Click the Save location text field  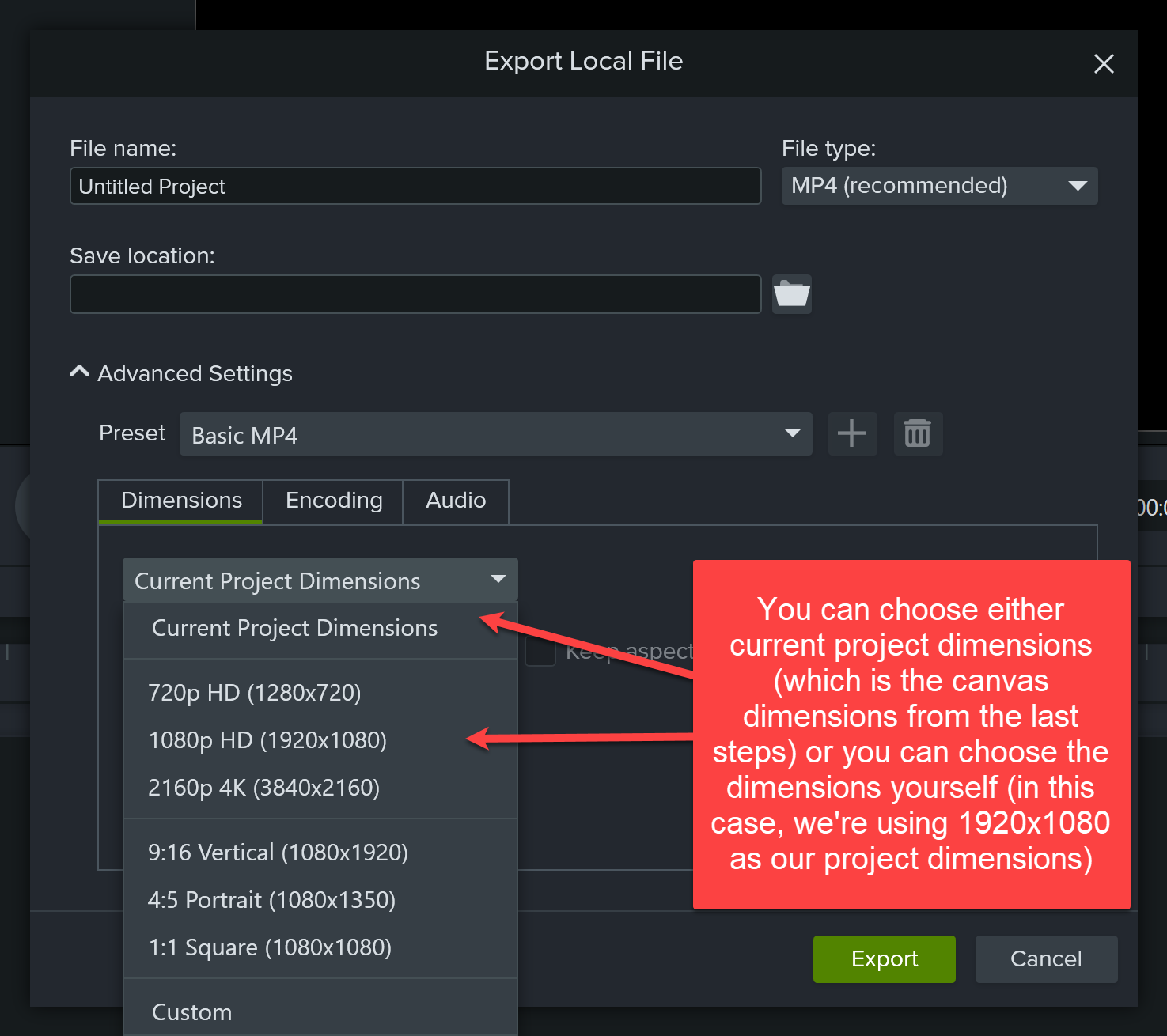click(415, 294)
